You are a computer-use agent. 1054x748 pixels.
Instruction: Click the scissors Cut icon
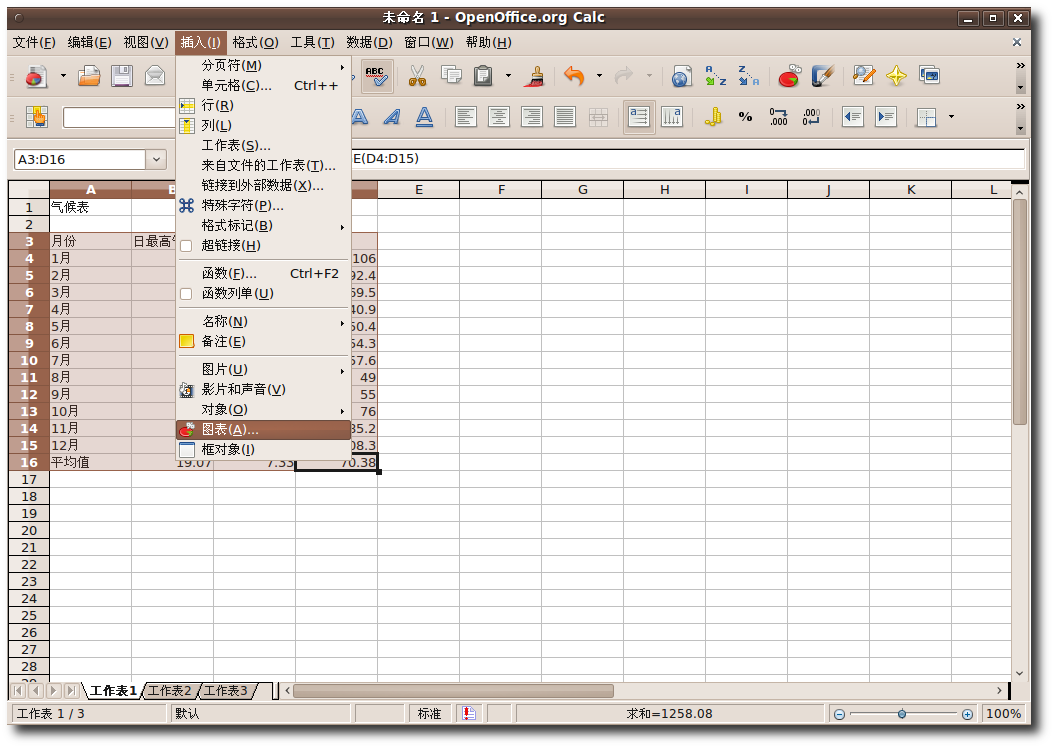click(417, 76)
